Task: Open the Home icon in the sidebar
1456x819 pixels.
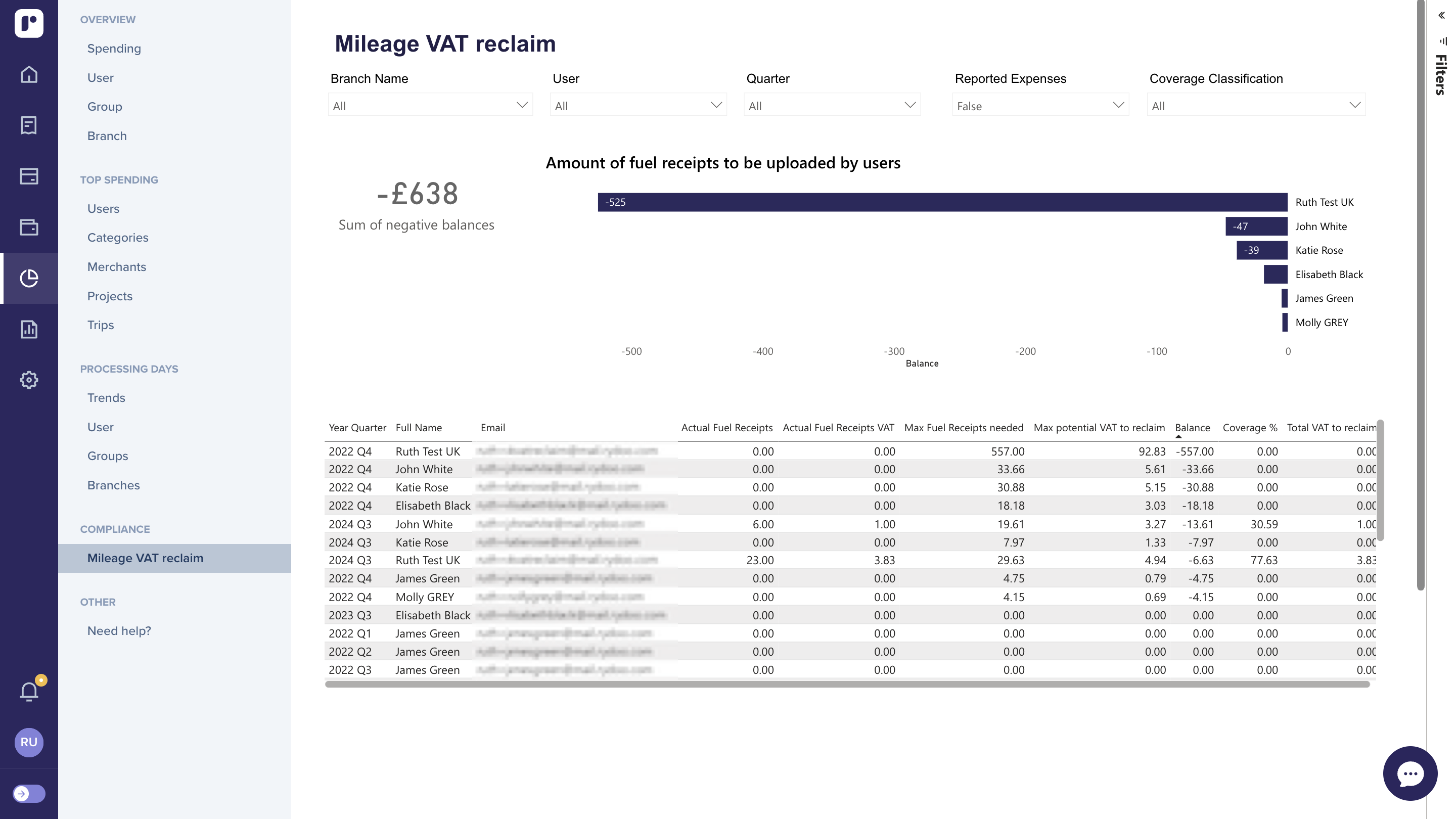Action: pos(29,75)
